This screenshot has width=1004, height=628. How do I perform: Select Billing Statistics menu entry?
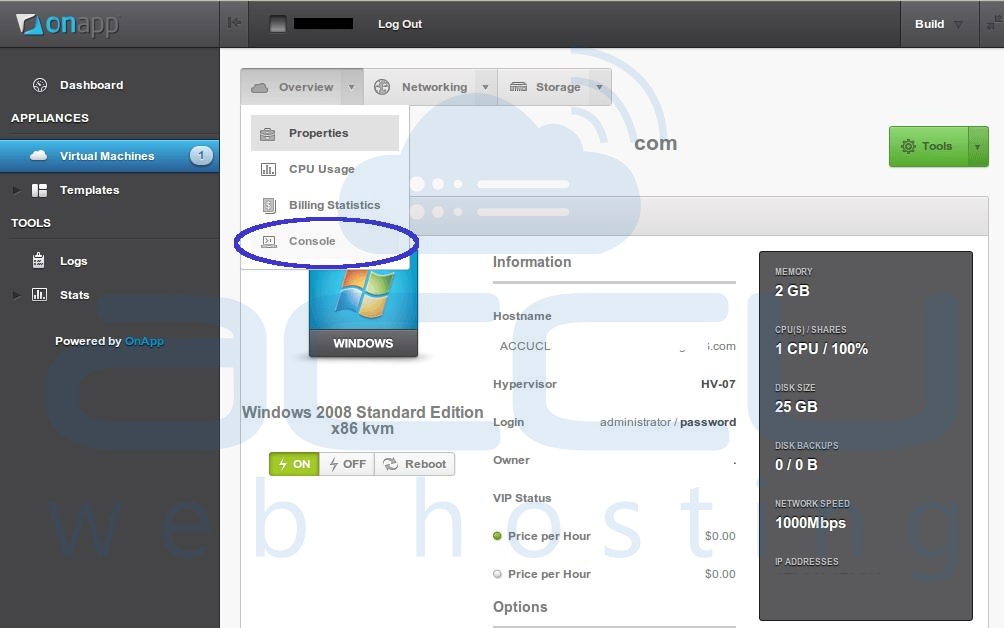coord(325,205)
